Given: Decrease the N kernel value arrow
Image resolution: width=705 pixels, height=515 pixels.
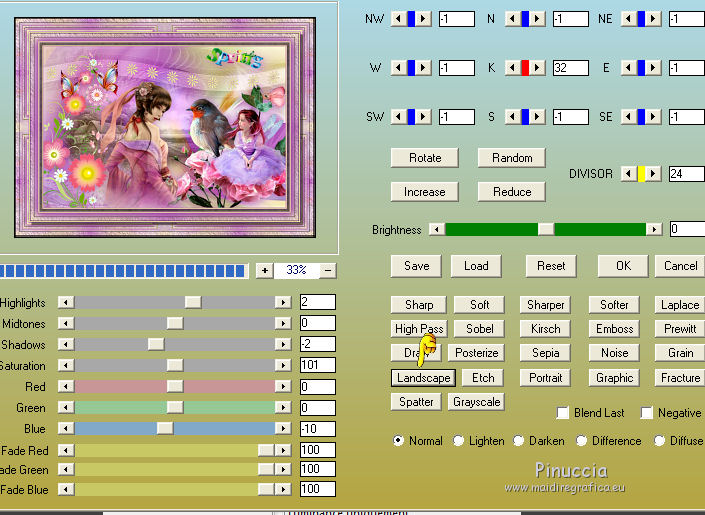Looking at the screenshot, I should pyautogui.click(x=513, y=19).
